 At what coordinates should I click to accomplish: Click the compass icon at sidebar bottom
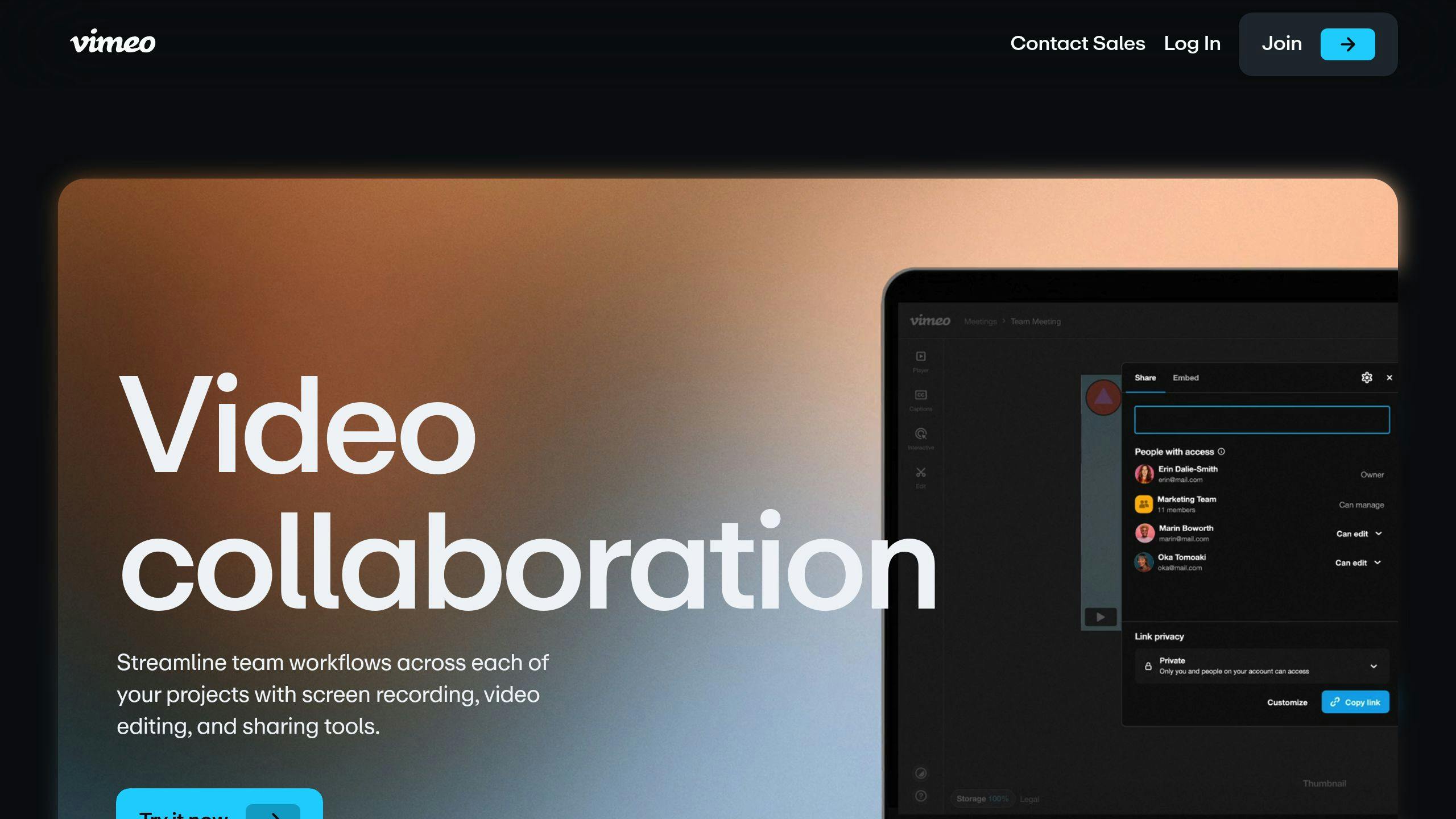pos(921,773)
